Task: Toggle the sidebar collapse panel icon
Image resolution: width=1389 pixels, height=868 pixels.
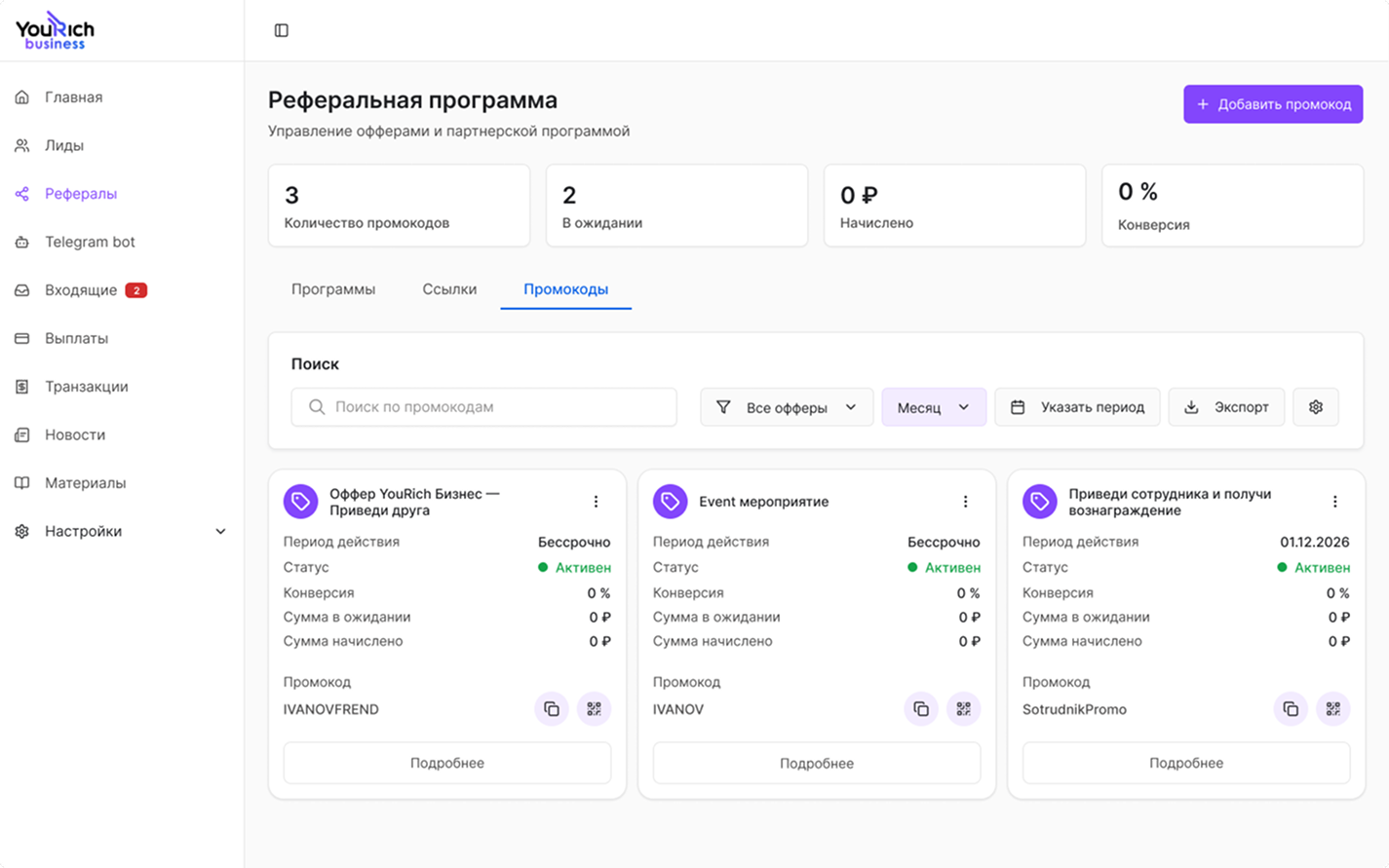Action: click(x=281, y=30)
